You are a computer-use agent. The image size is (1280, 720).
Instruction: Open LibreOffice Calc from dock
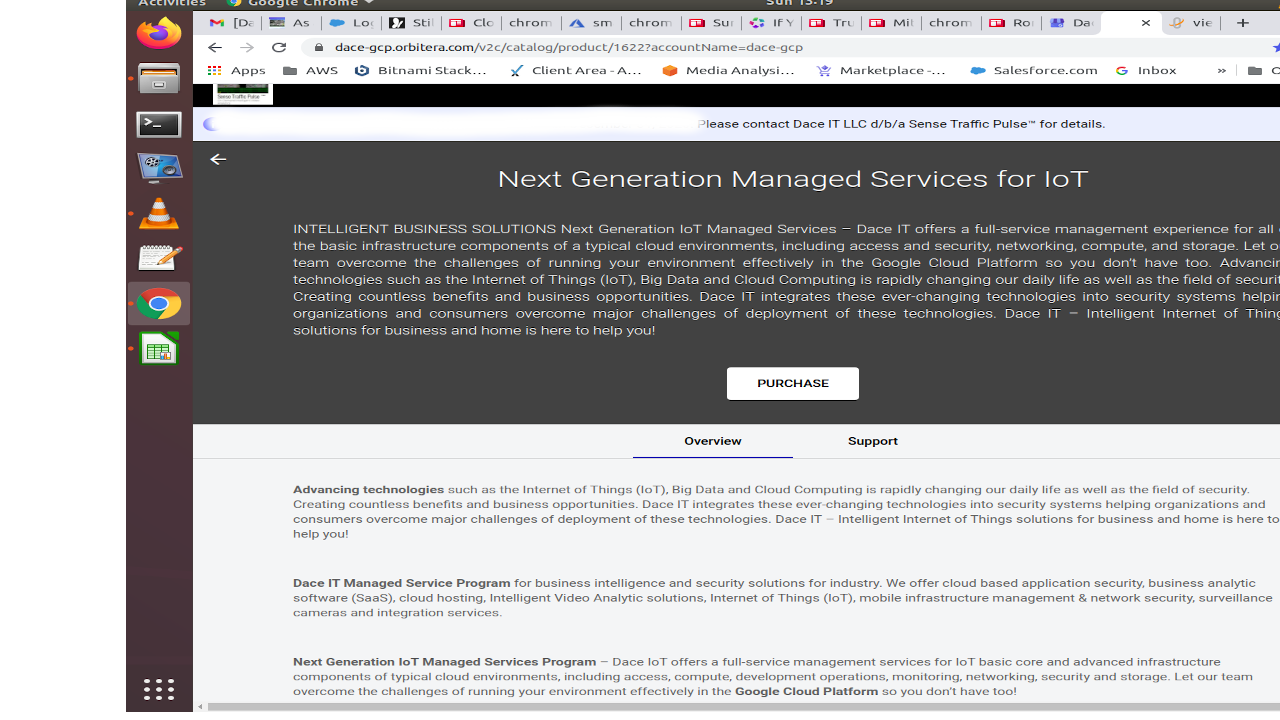[x=159, y=349]
